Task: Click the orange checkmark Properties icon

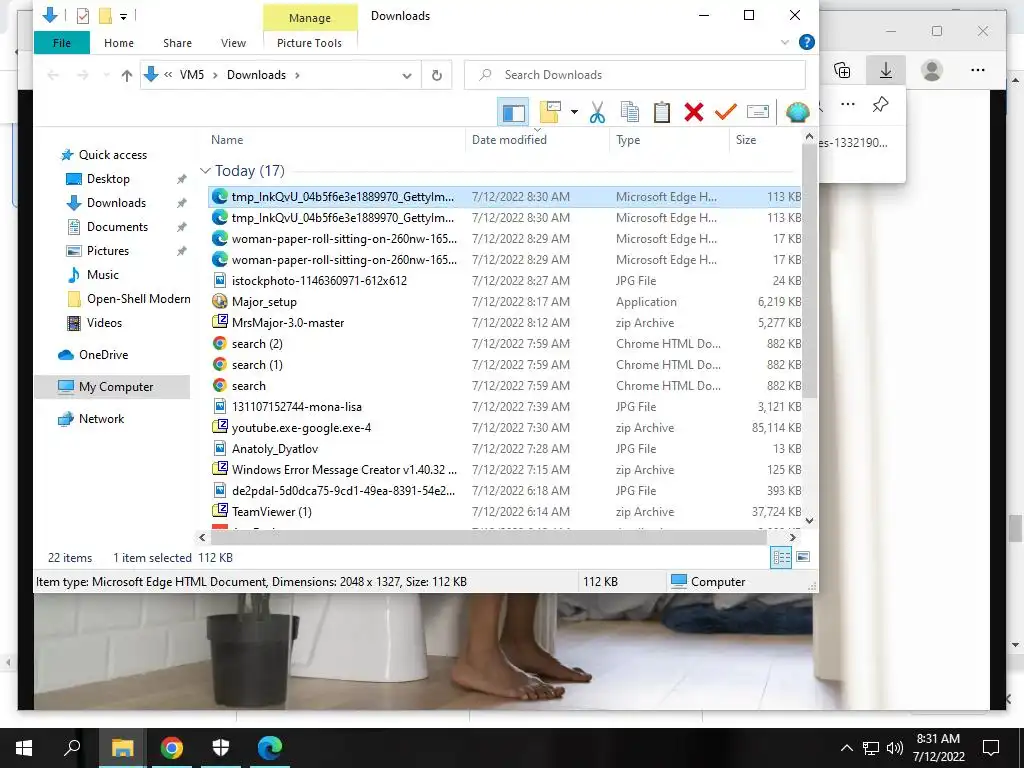Action: point(726,112)
